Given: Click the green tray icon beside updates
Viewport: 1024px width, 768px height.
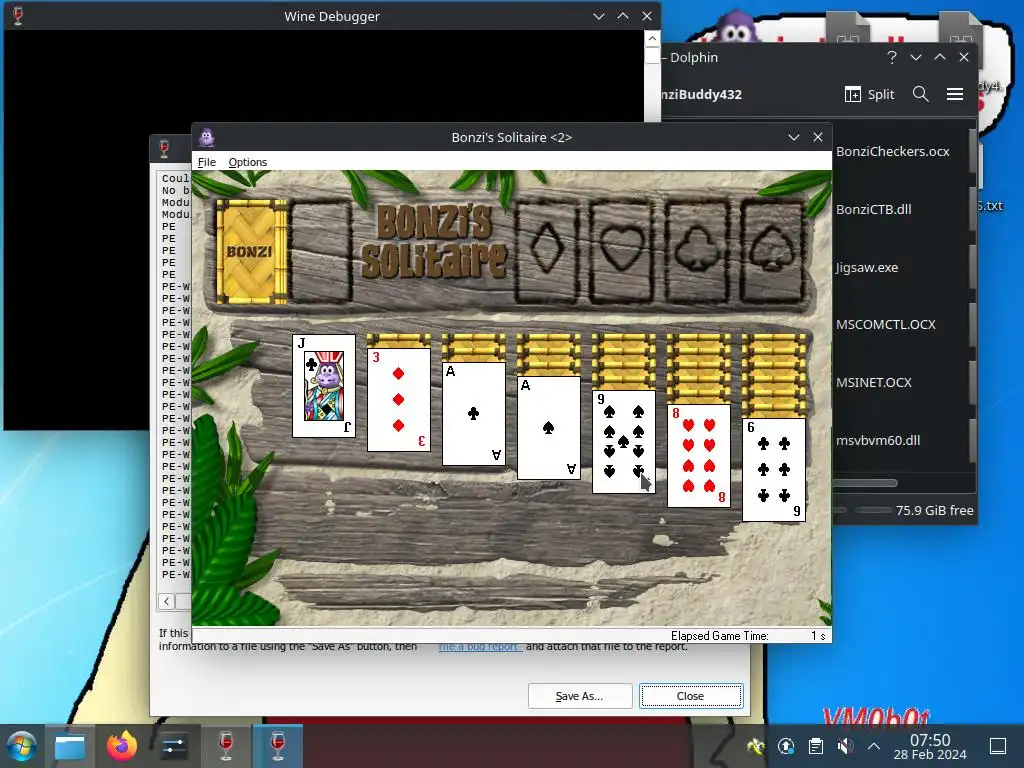Looking at the screenshot, I should [x=756, y=746].
